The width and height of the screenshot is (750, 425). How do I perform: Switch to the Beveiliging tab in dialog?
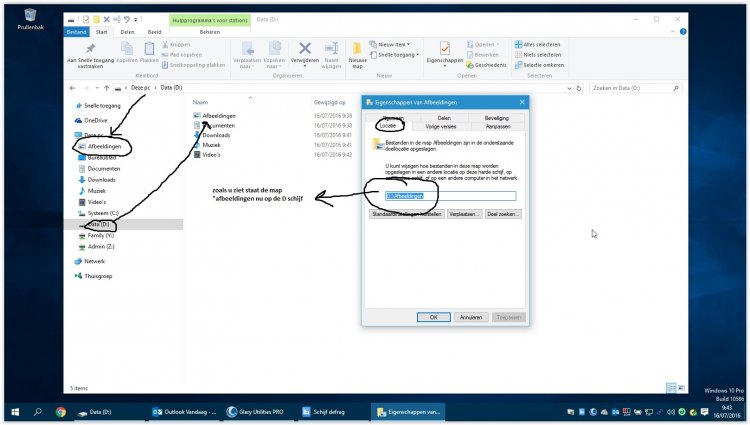tap(496, 117)
